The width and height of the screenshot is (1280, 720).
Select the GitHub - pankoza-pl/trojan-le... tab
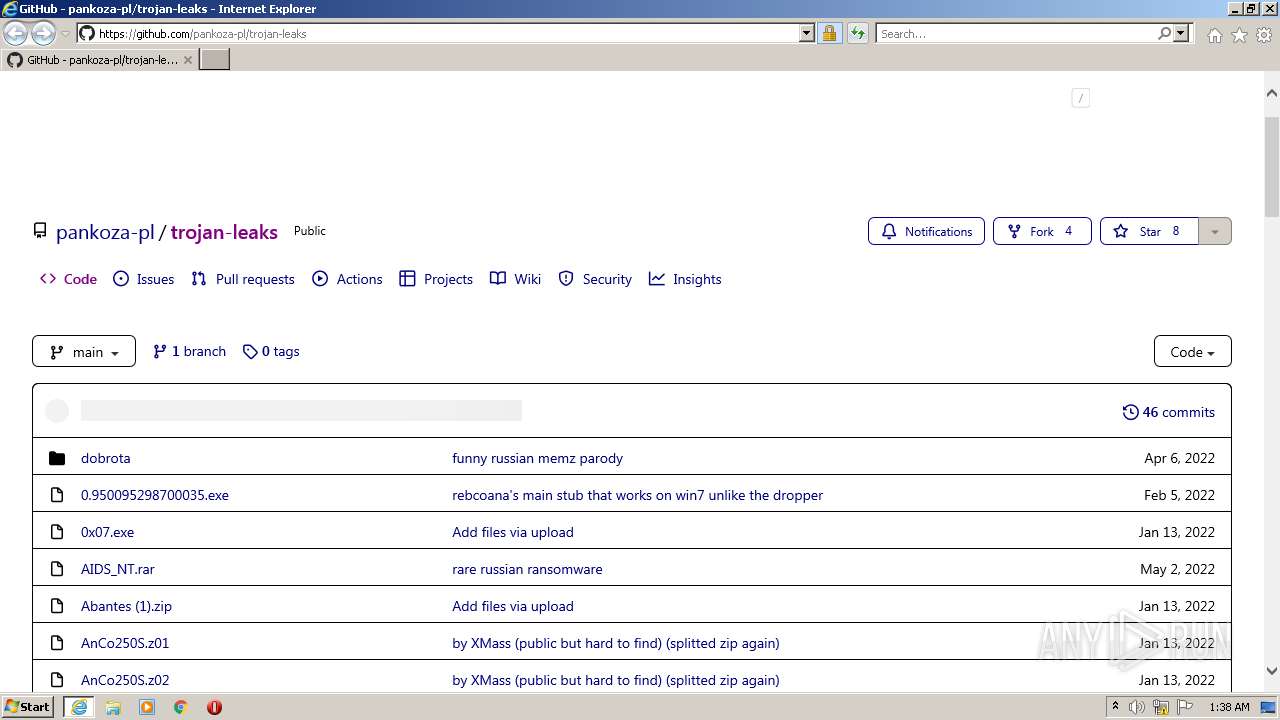(x=100, y=60)
